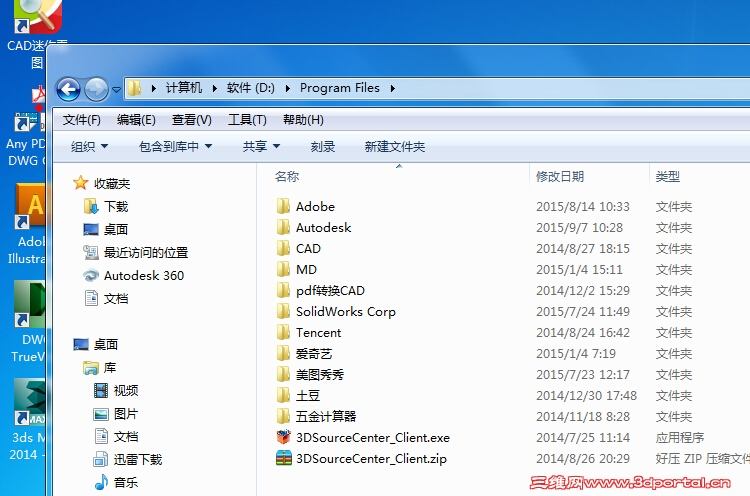
Task: Click the Forward navigation arrow button
Action: (96, 89)
